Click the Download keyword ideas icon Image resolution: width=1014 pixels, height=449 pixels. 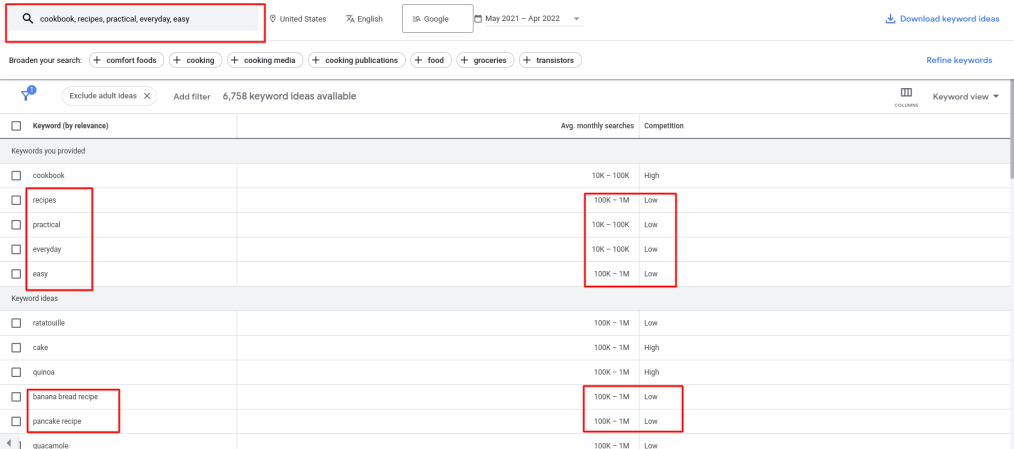890,19
